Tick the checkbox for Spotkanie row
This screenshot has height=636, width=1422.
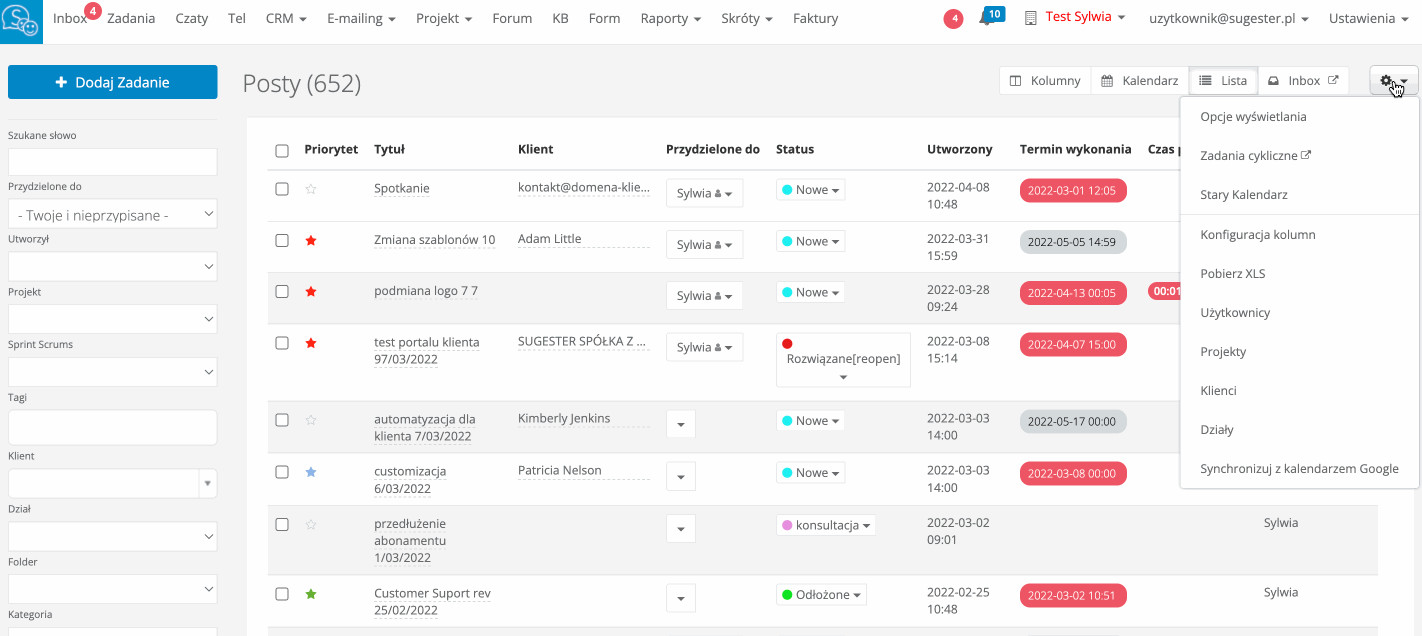pyautogui.click(x=282, y=189)
